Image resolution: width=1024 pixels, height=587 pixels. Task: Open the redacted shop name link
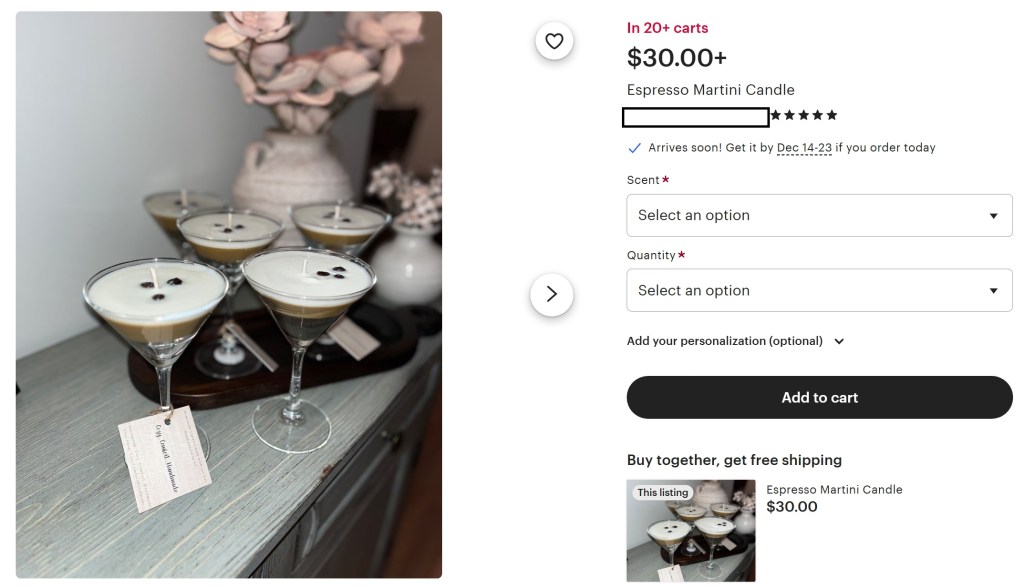click(695, 117)
